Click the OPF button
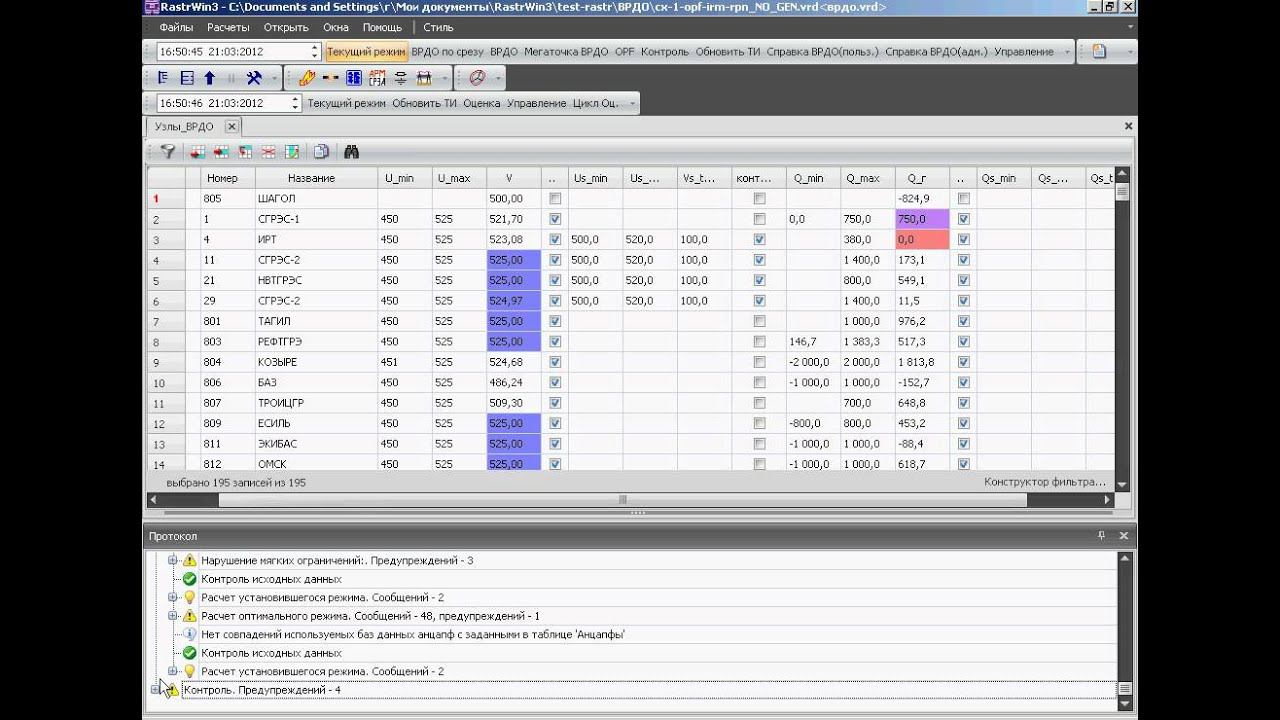1280x720 pixels. click(x=625, y=51)
